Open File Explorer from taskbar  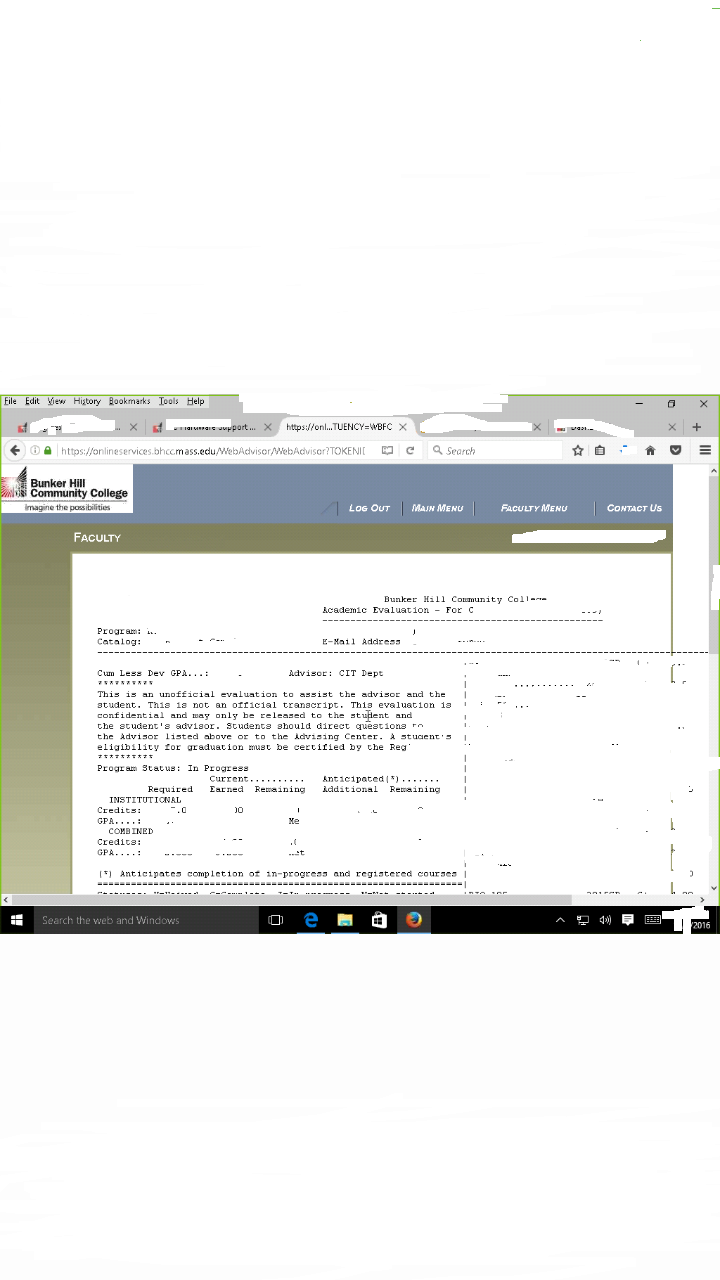pos(345,920)
